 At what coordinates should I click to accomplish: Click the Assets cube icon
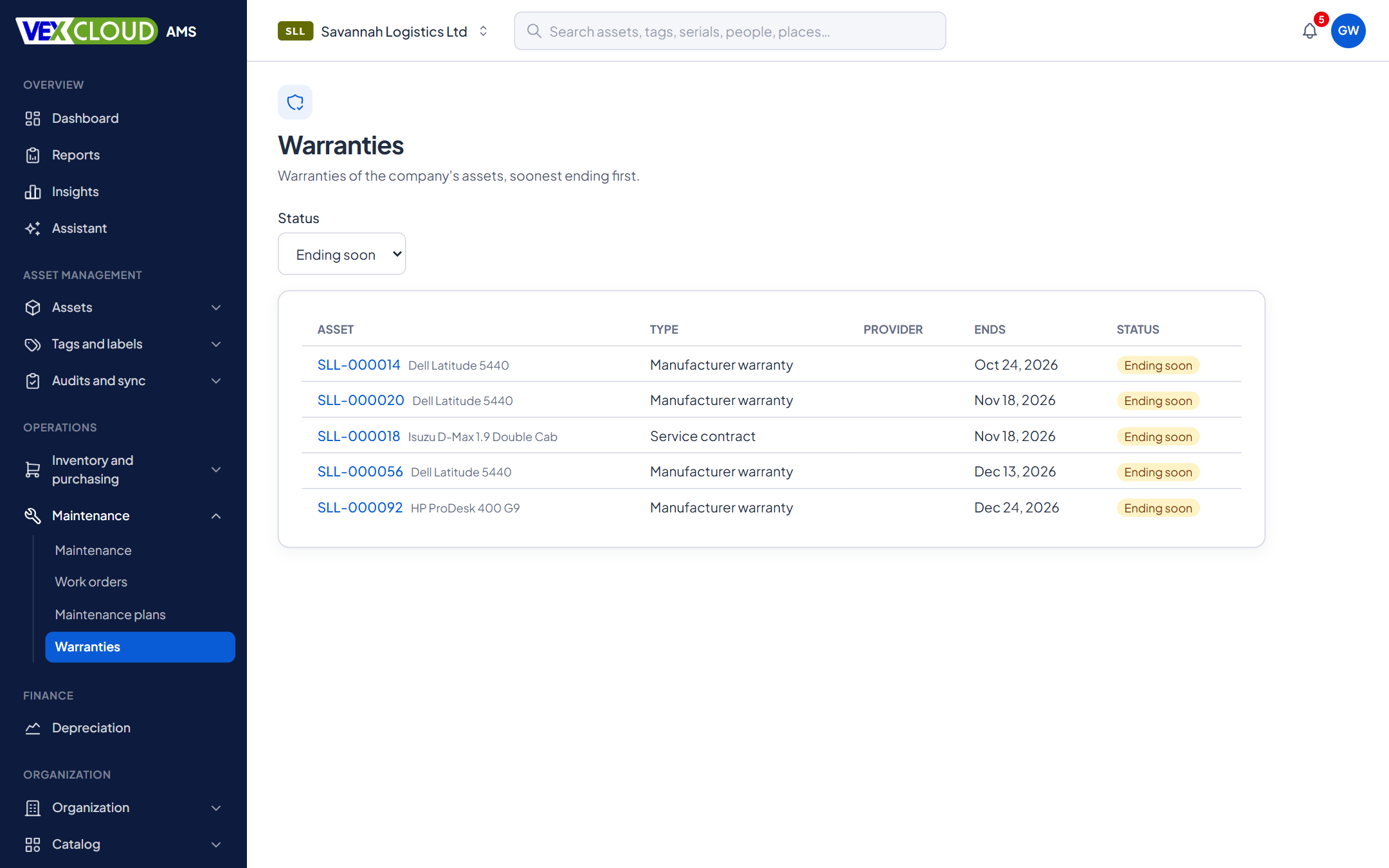coord(33,307)
